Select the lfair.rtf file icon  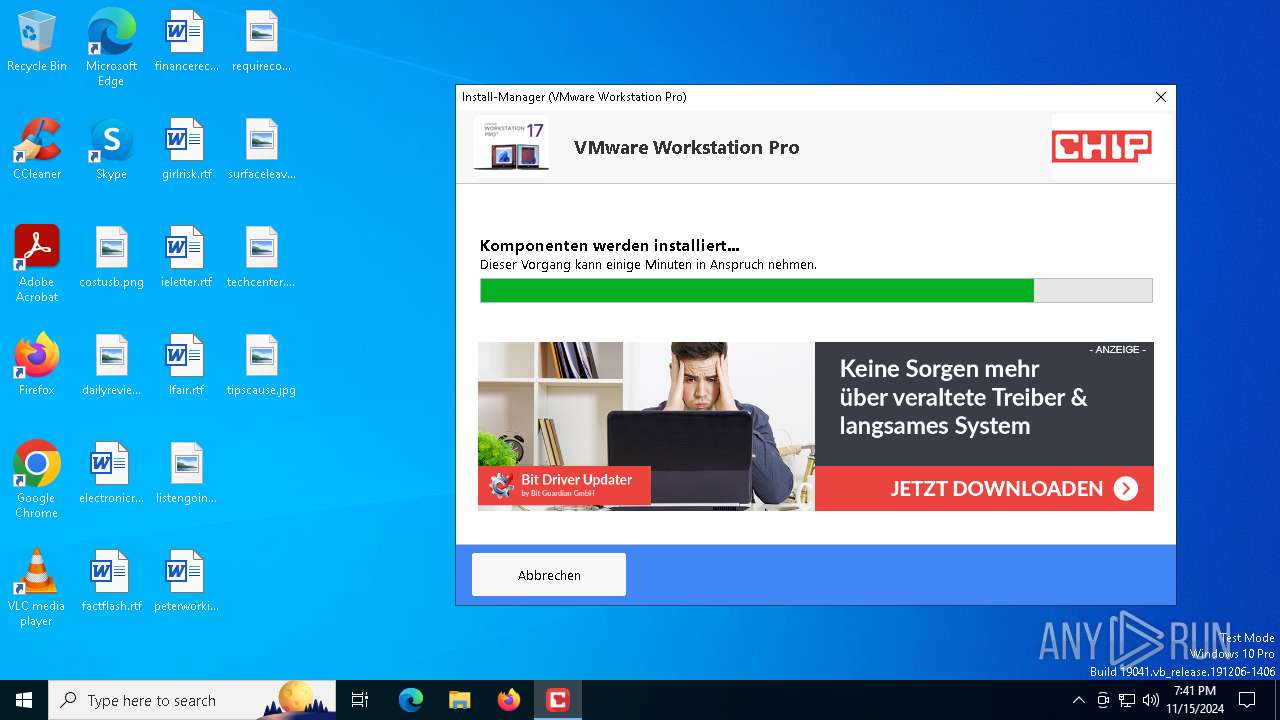click(x=186, y=365)
